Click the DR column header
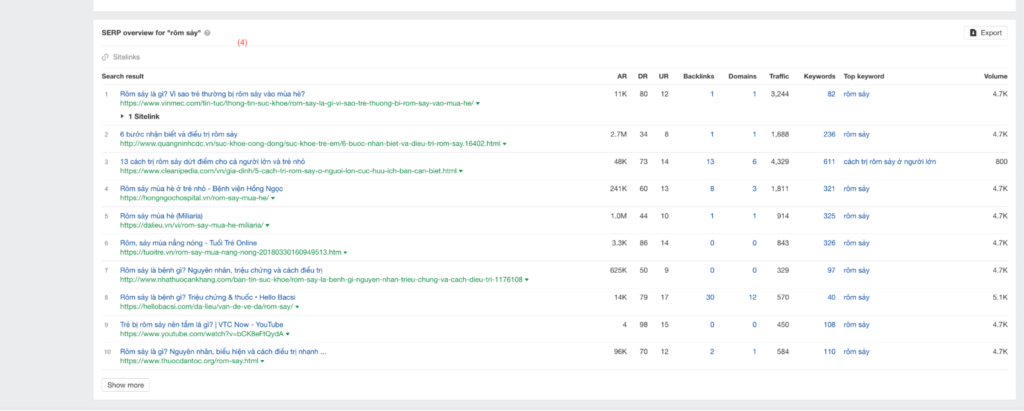1024x411 pixels. tap(643, 76)
